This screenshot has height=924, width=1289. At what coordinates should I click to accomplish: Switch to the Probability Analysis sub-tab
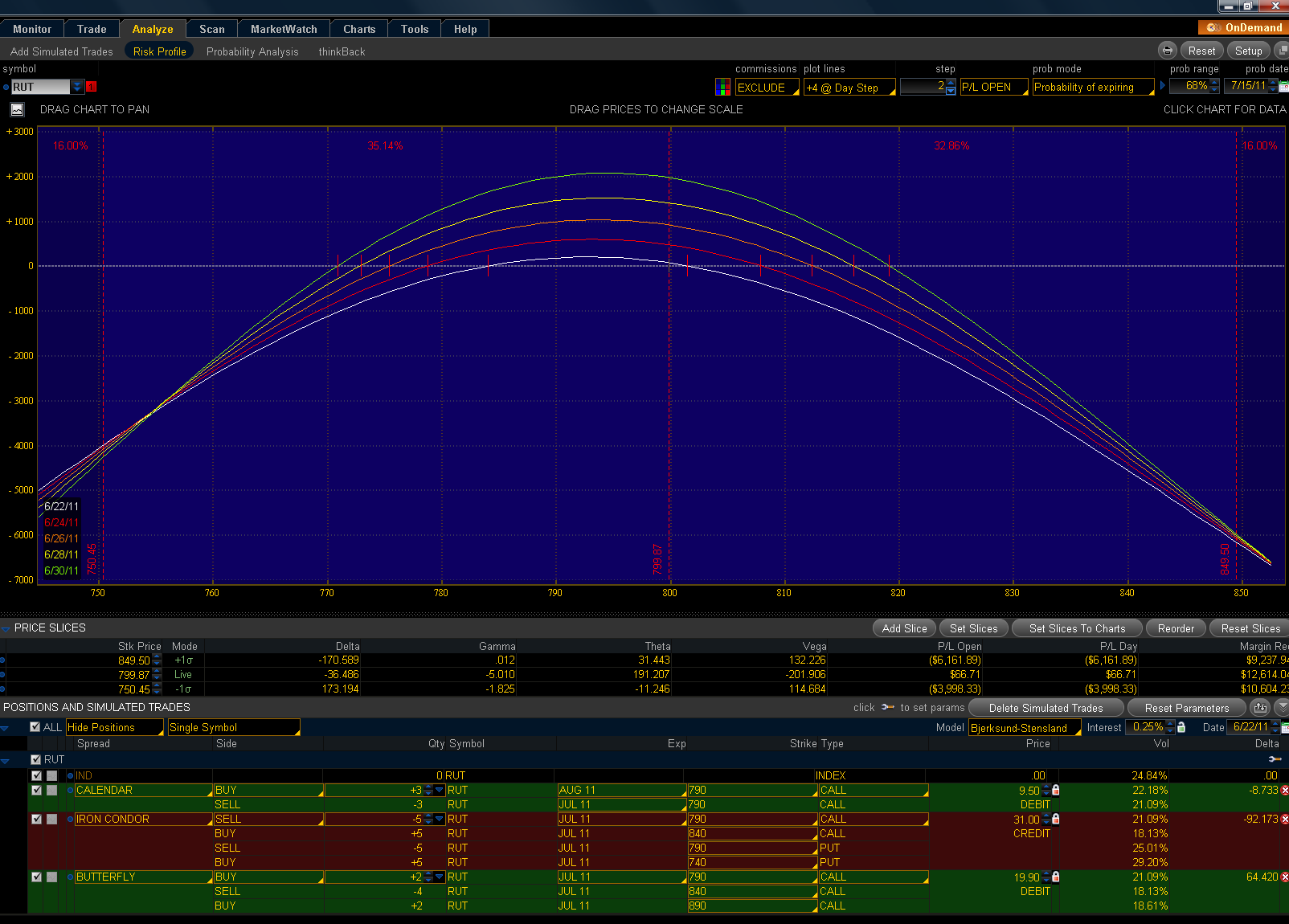(252, 51)
